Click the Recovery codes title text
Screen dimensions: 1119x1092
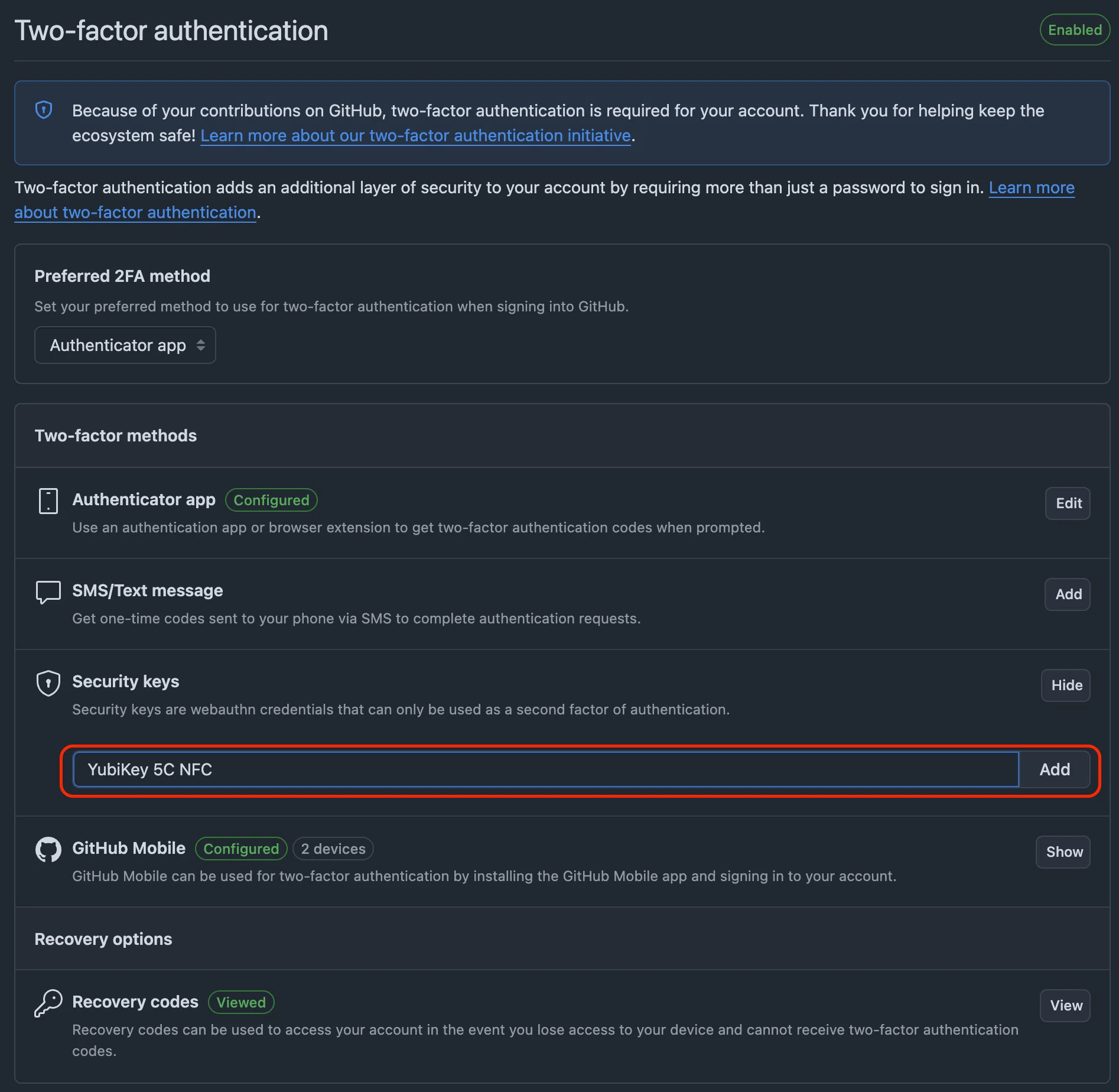135,1002
